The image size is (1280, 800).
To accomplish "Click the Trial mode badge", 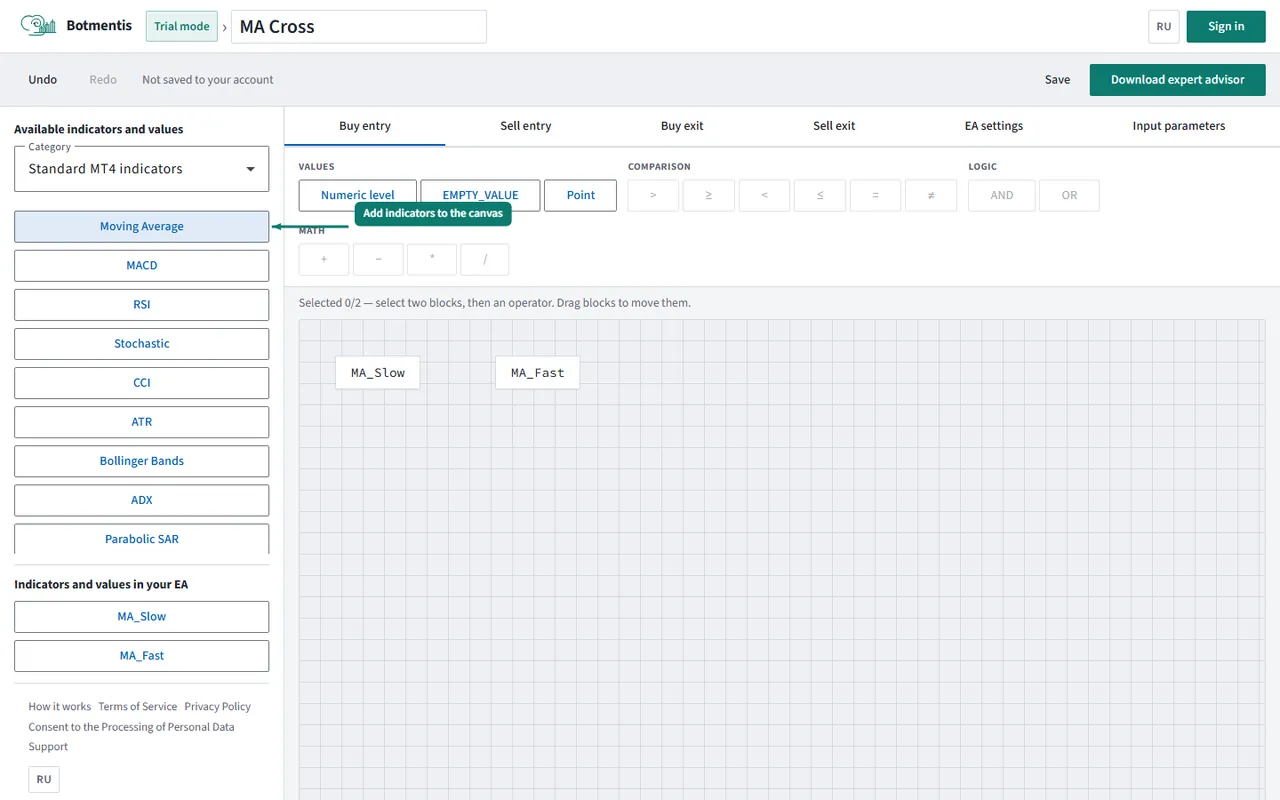I will point(182,27).
